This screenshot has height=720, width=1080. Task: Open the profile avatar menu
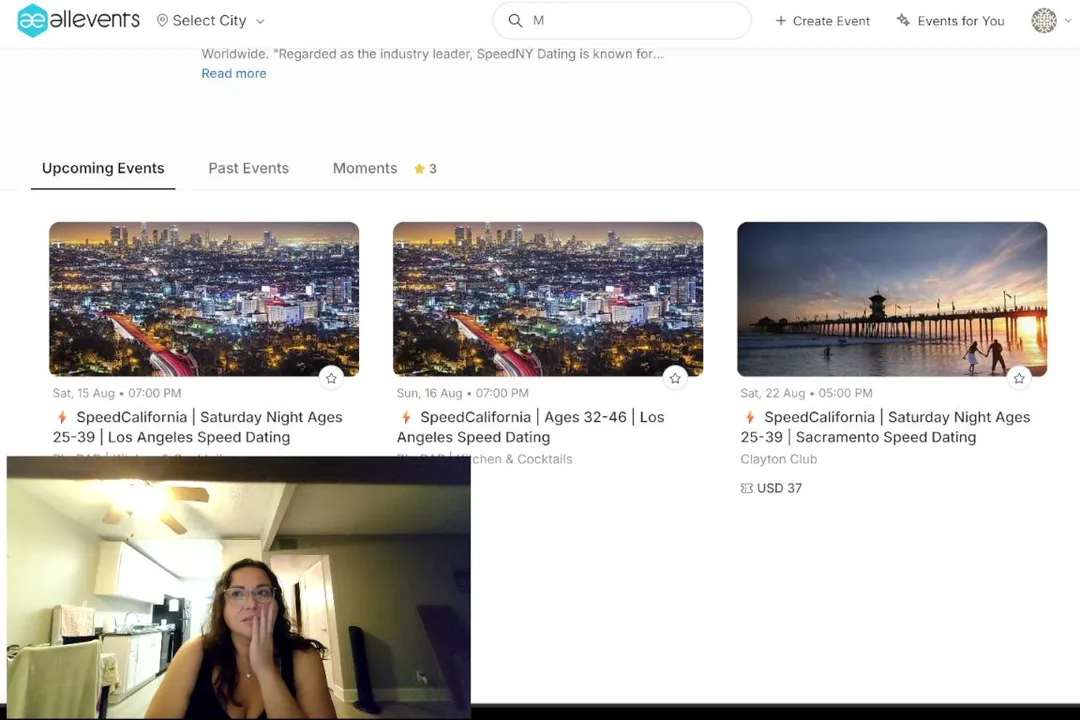pos(1044,21)
